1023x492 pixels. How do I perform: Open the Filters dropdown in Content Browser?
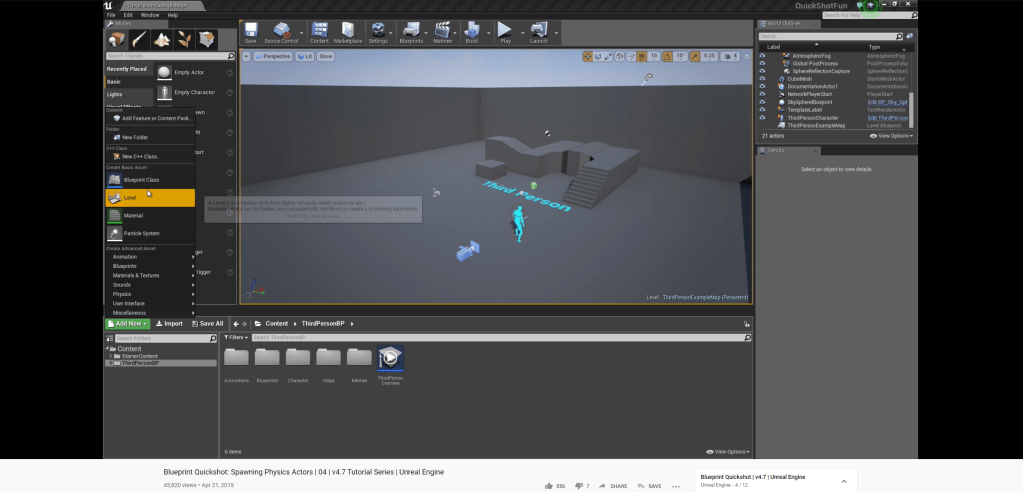pyautogui.click(x=235, y=337)
